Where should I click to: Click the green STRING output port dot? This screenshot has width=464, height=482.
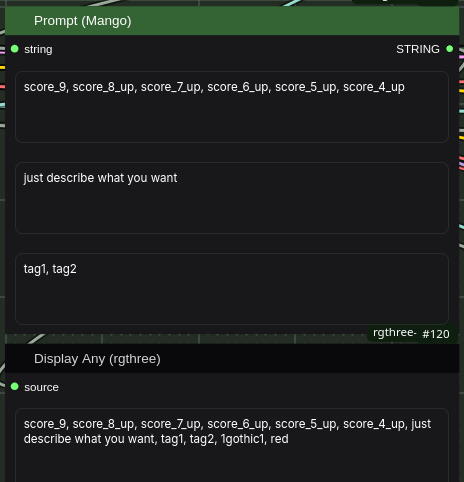click(x=450, y=49)
